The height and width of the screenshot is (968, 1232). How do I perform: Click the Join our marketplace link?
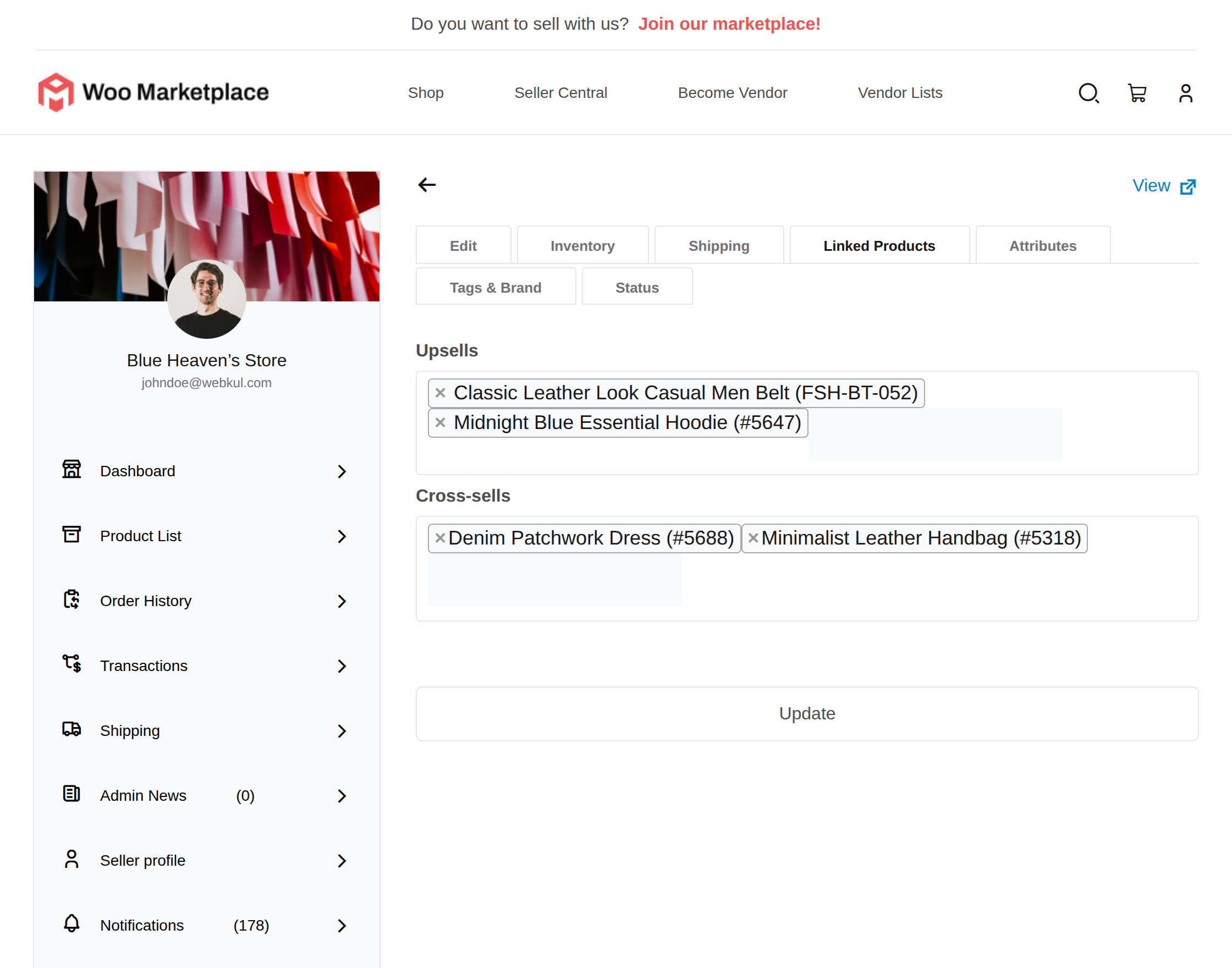point(729,24)
